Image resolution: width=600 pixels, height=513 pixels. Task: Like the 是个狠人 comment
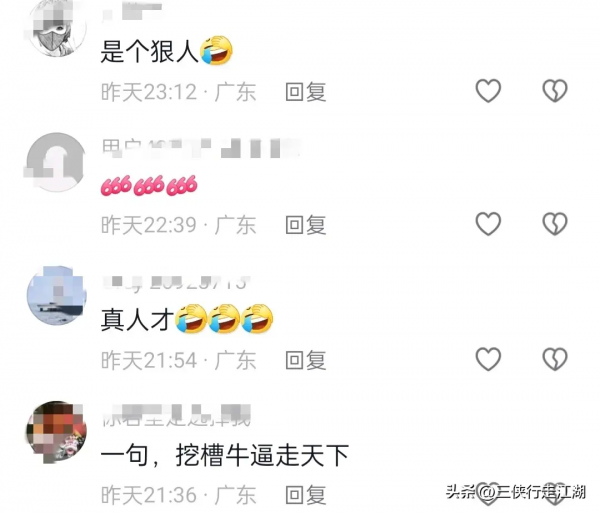(488, 91)
